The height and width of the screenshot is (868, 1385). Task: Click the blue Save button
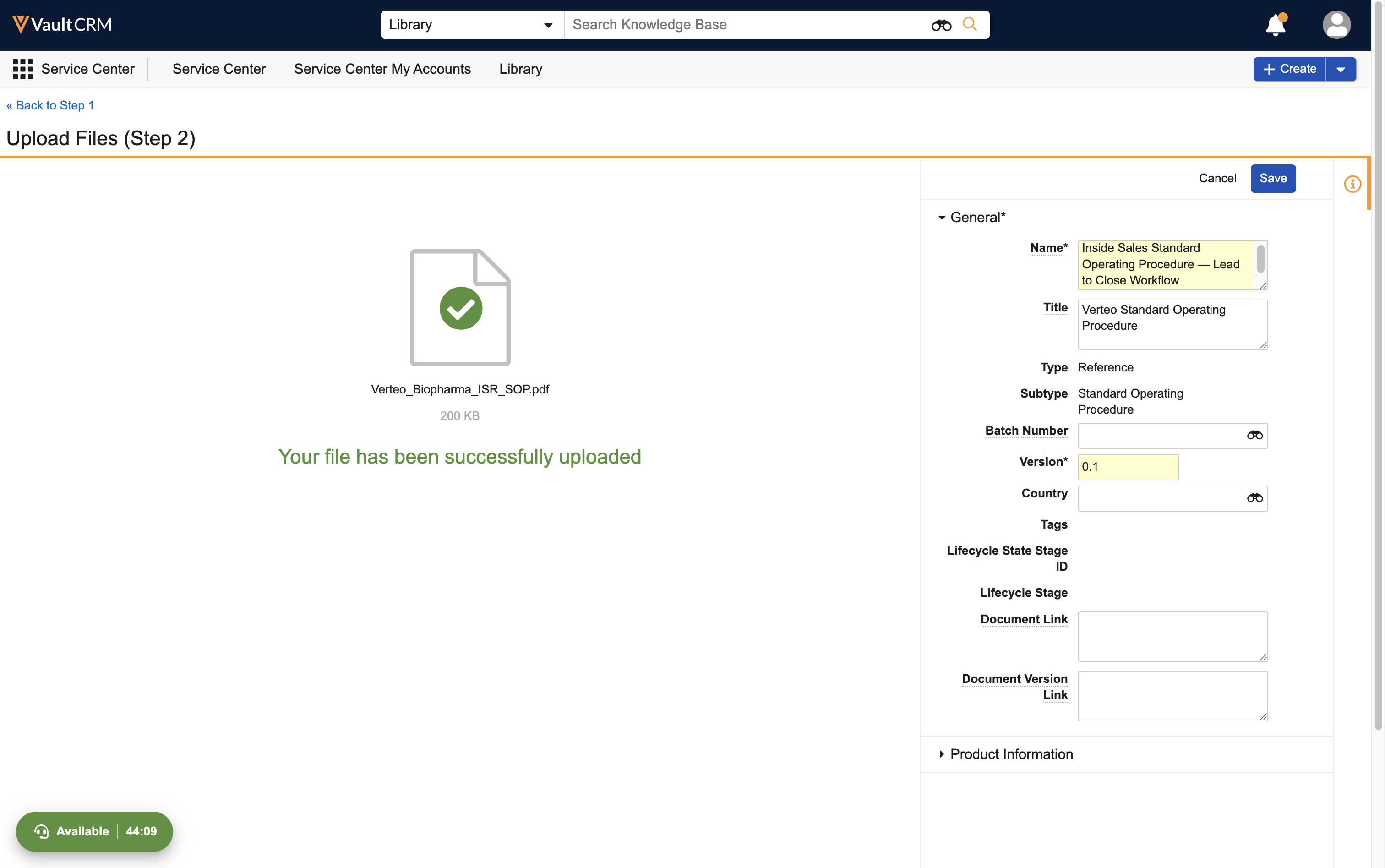[1272, 179]
